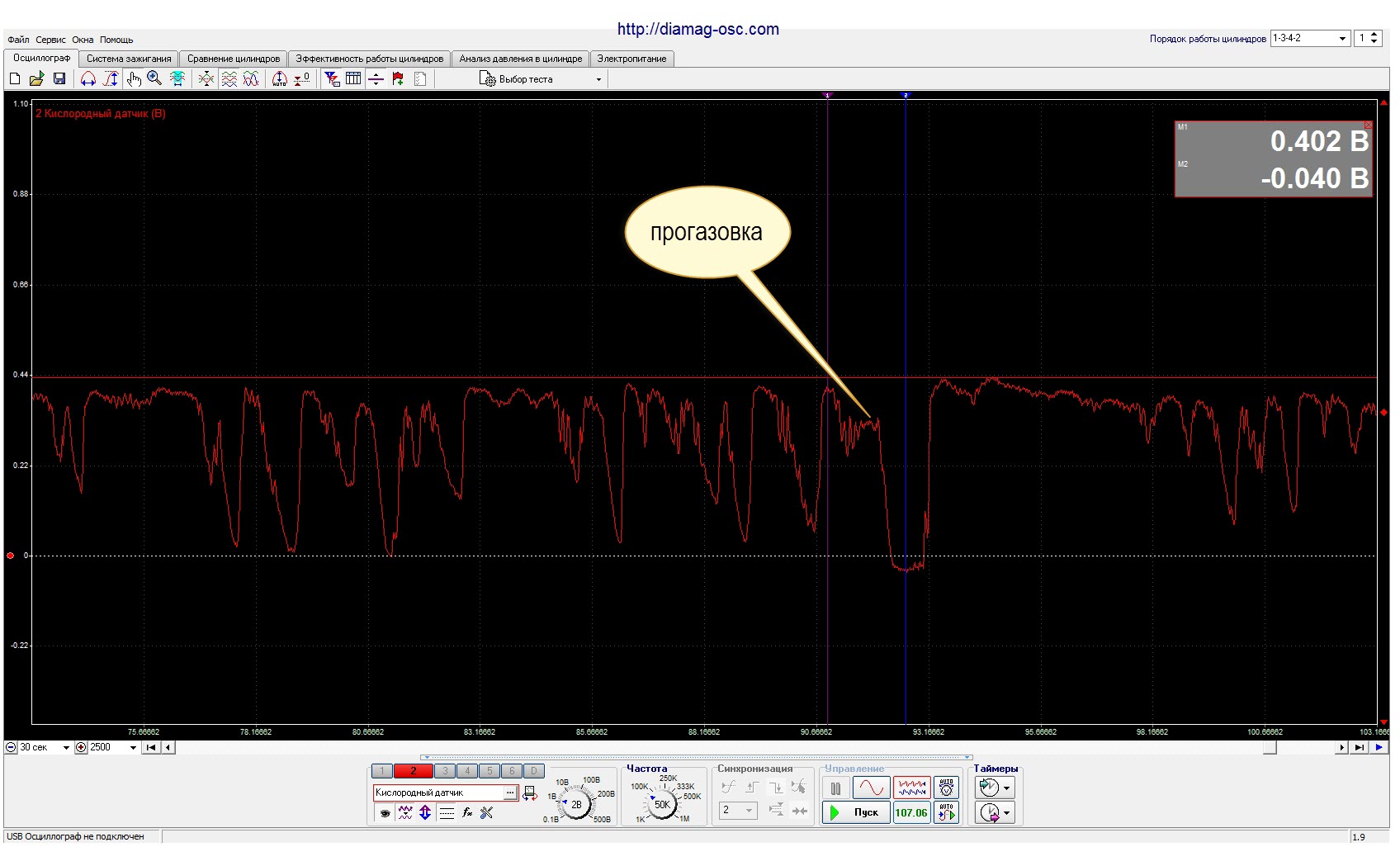Enable channel 5 button
The image size is (1400, 847).
click(490, 771)
